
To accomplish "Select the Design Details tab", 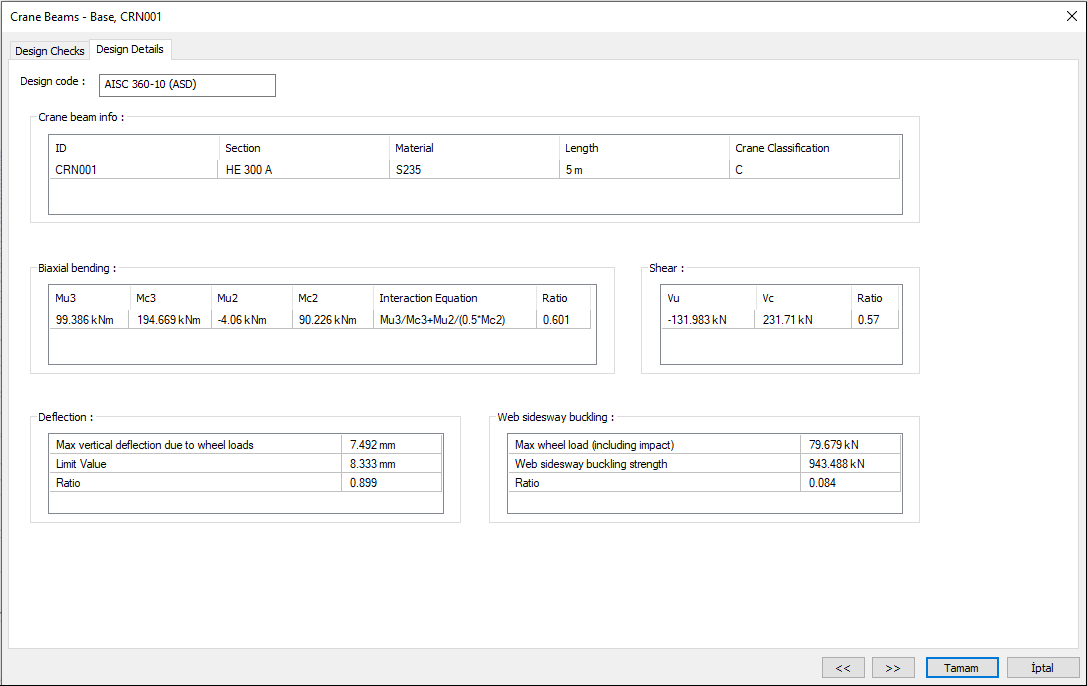I will click(130, 50).
